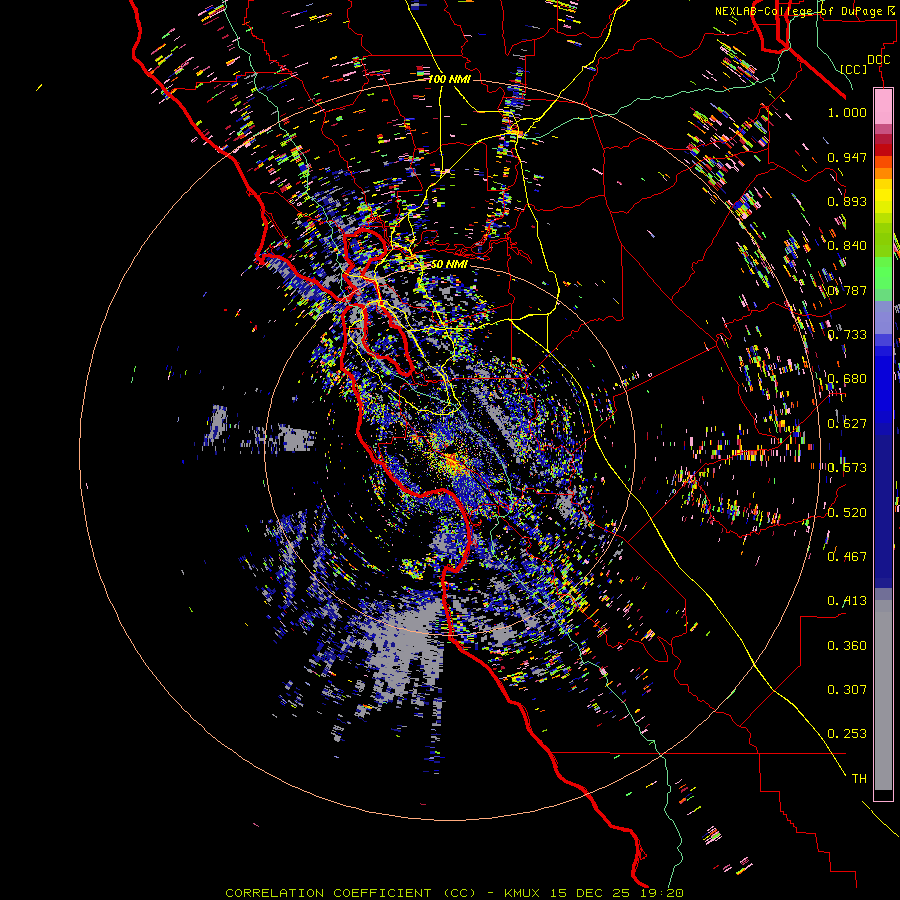900x900 pixels.
Task: Click the 0.413 legend value
Action: [847, 601]
